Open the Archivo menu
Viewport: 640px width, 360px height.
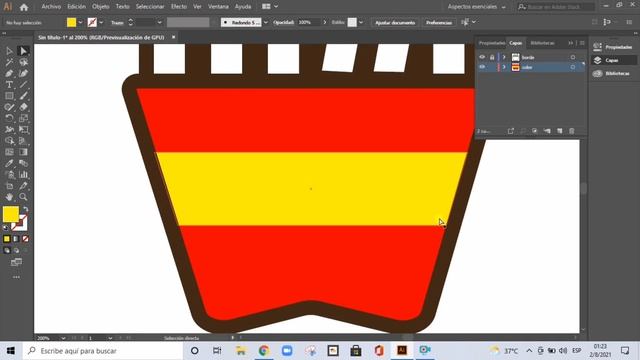tap(51, 7)
